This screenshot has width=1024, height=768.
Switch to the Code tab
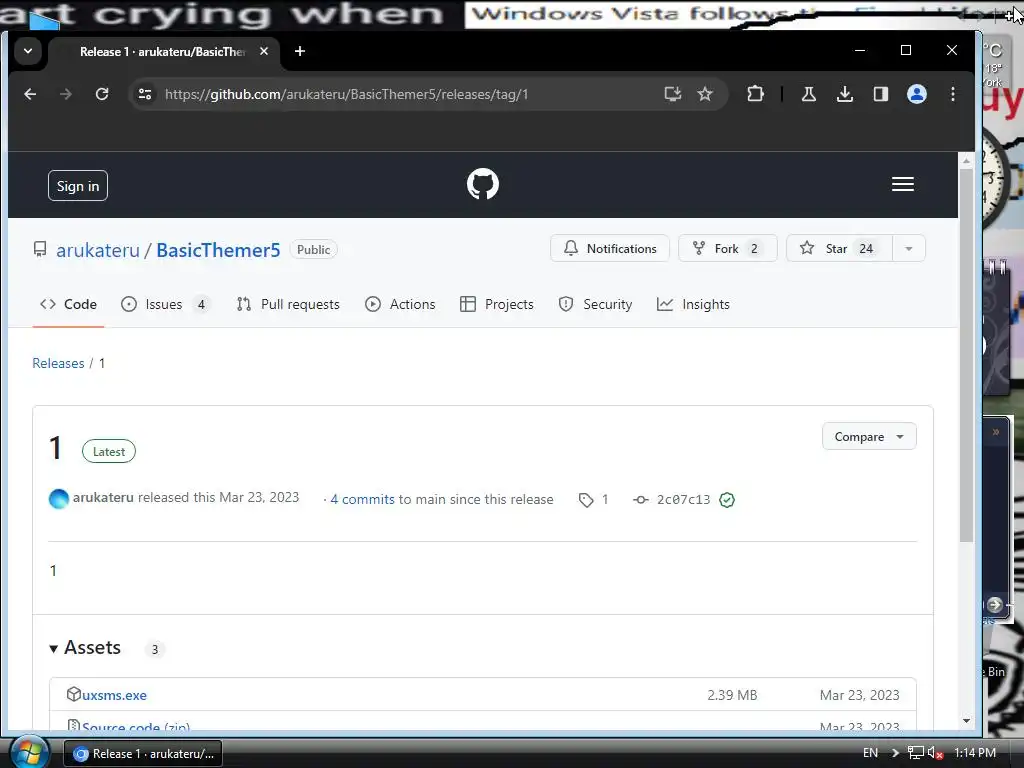pyautogui.click(x=69, y=304)
